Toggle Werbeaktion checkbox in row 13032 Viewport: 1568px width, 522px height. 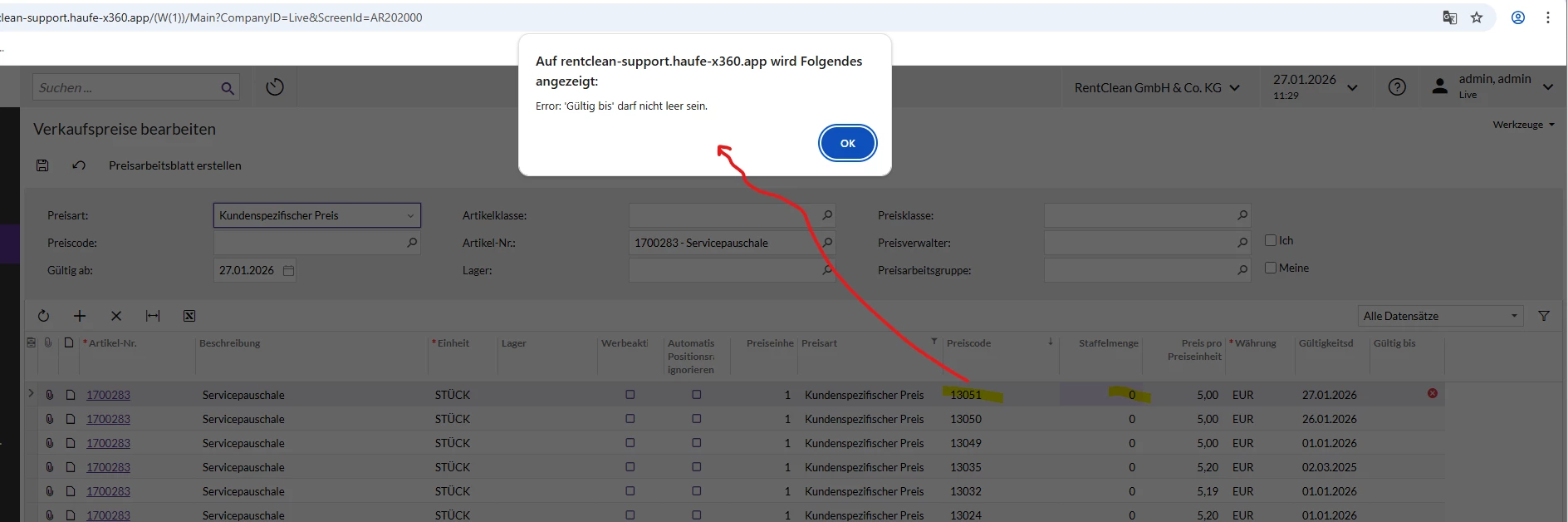coord(630,491)
